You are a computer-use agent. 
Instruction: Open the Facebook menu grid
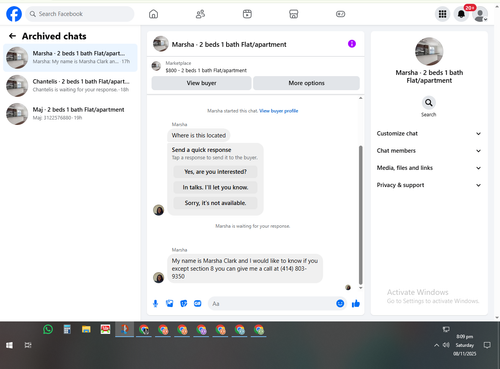pyautogui.click(x=442, y=14)
